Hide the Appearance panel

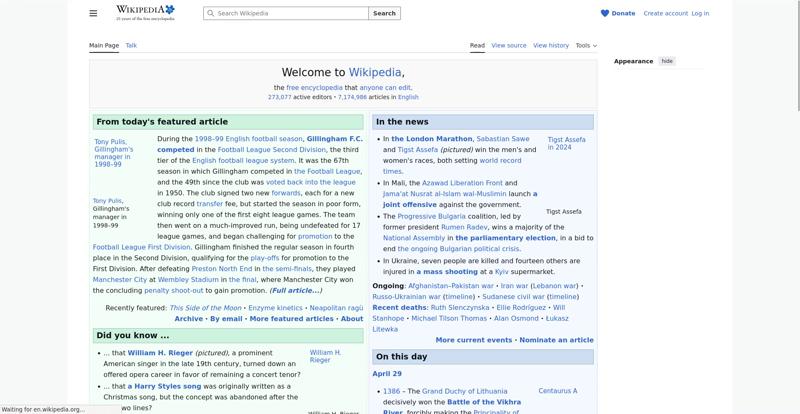coord(667,61)
